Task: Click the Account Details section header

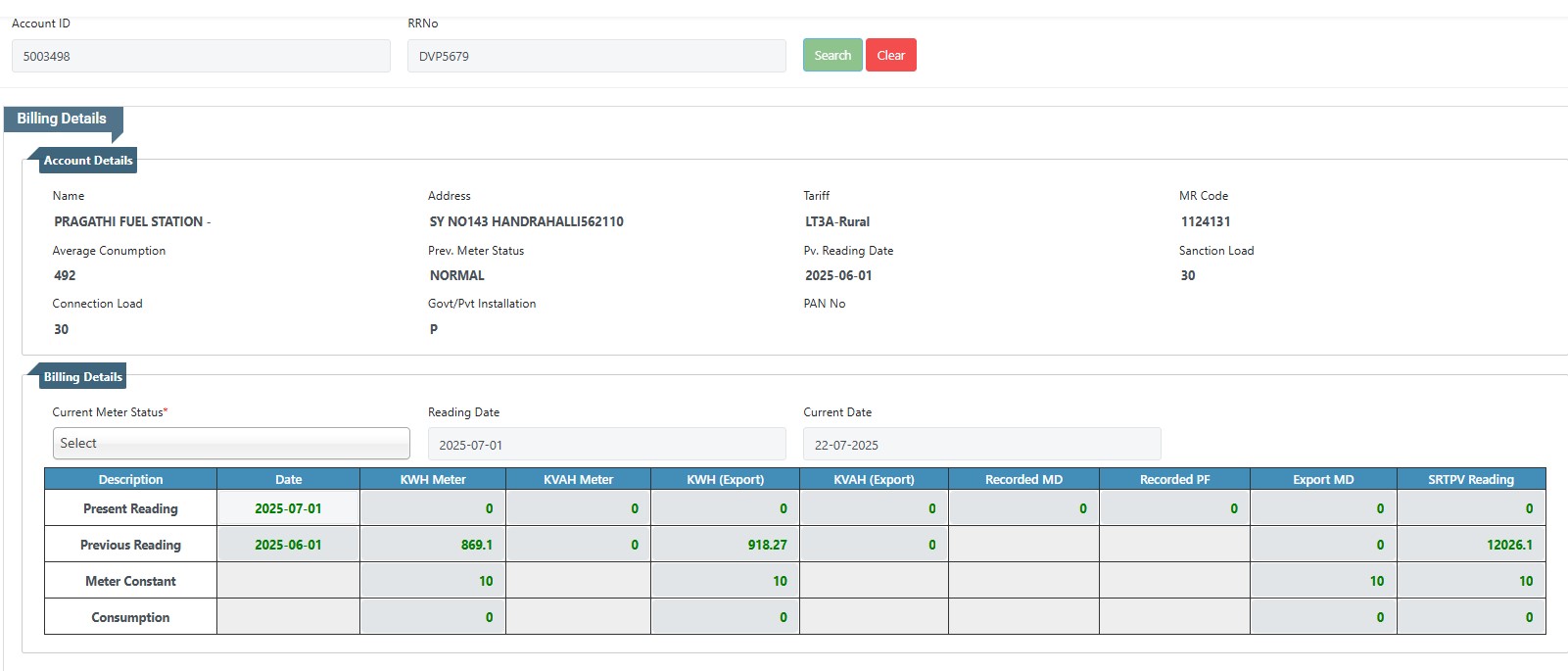Action: click(x=88, y=161)
